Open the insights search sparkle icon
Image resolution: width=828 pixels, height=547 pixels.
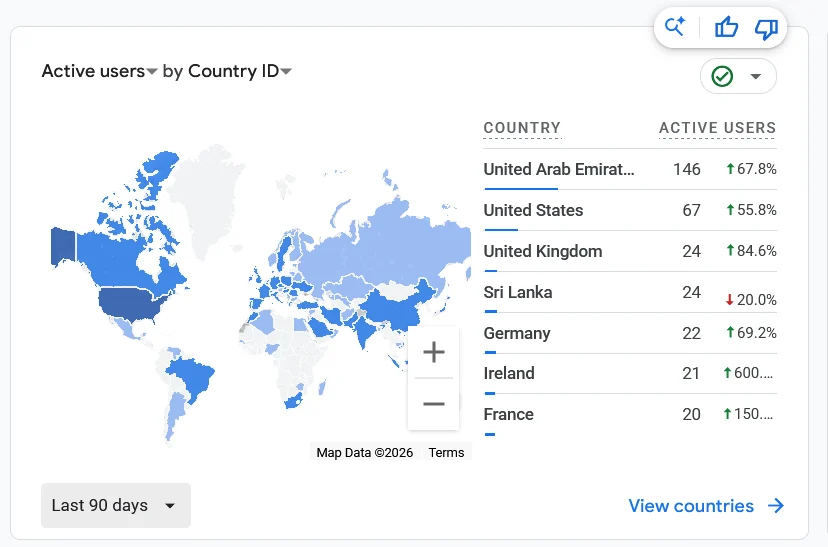click(x=674, y=26)
